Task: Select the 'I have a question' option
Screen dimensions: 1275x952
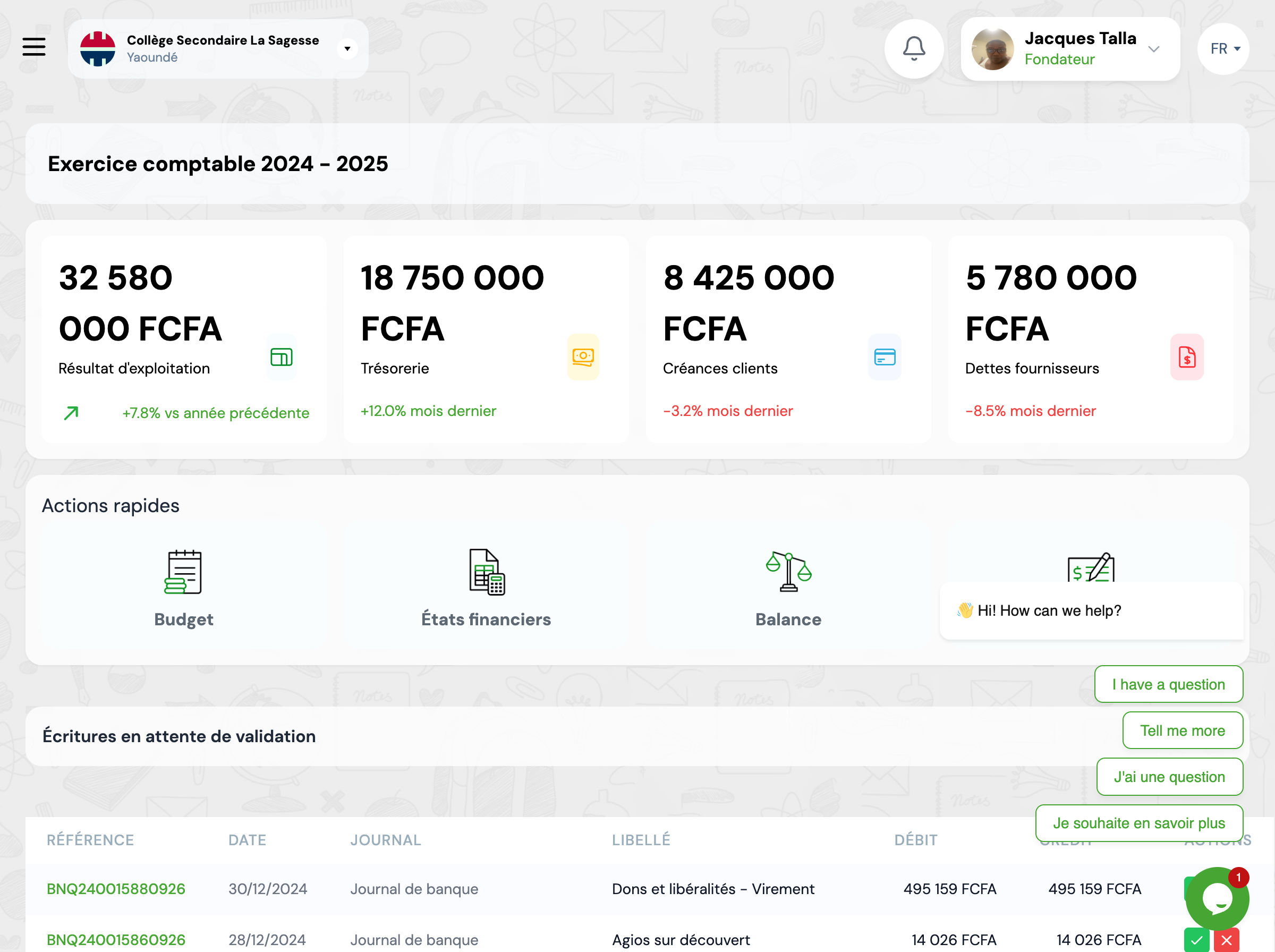Action: 1168,684
